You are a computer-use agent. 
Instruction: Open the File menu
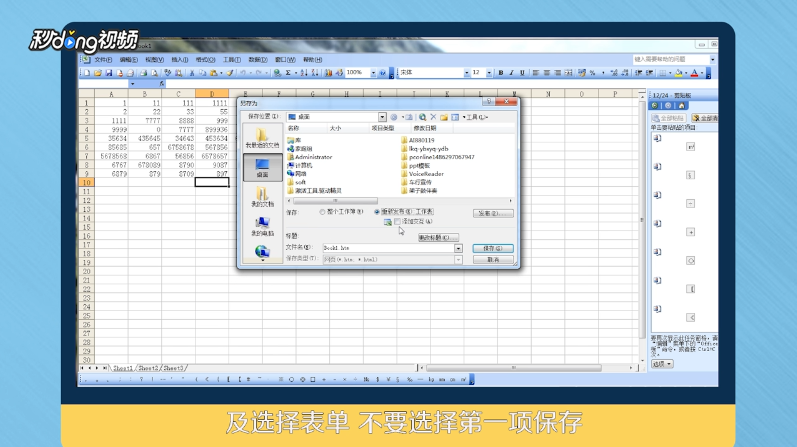[103, 60]
